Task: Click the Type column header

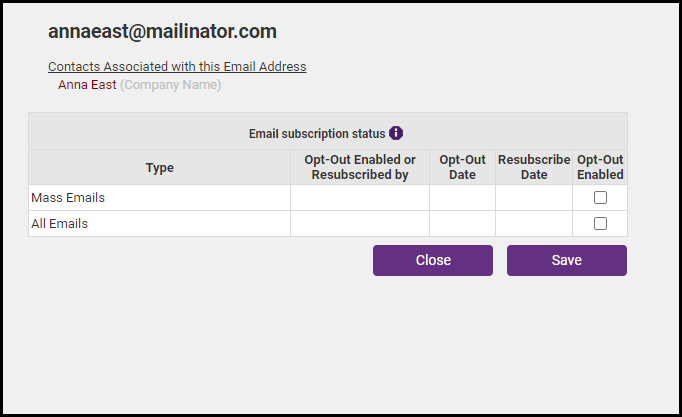Action: point(159,168)
